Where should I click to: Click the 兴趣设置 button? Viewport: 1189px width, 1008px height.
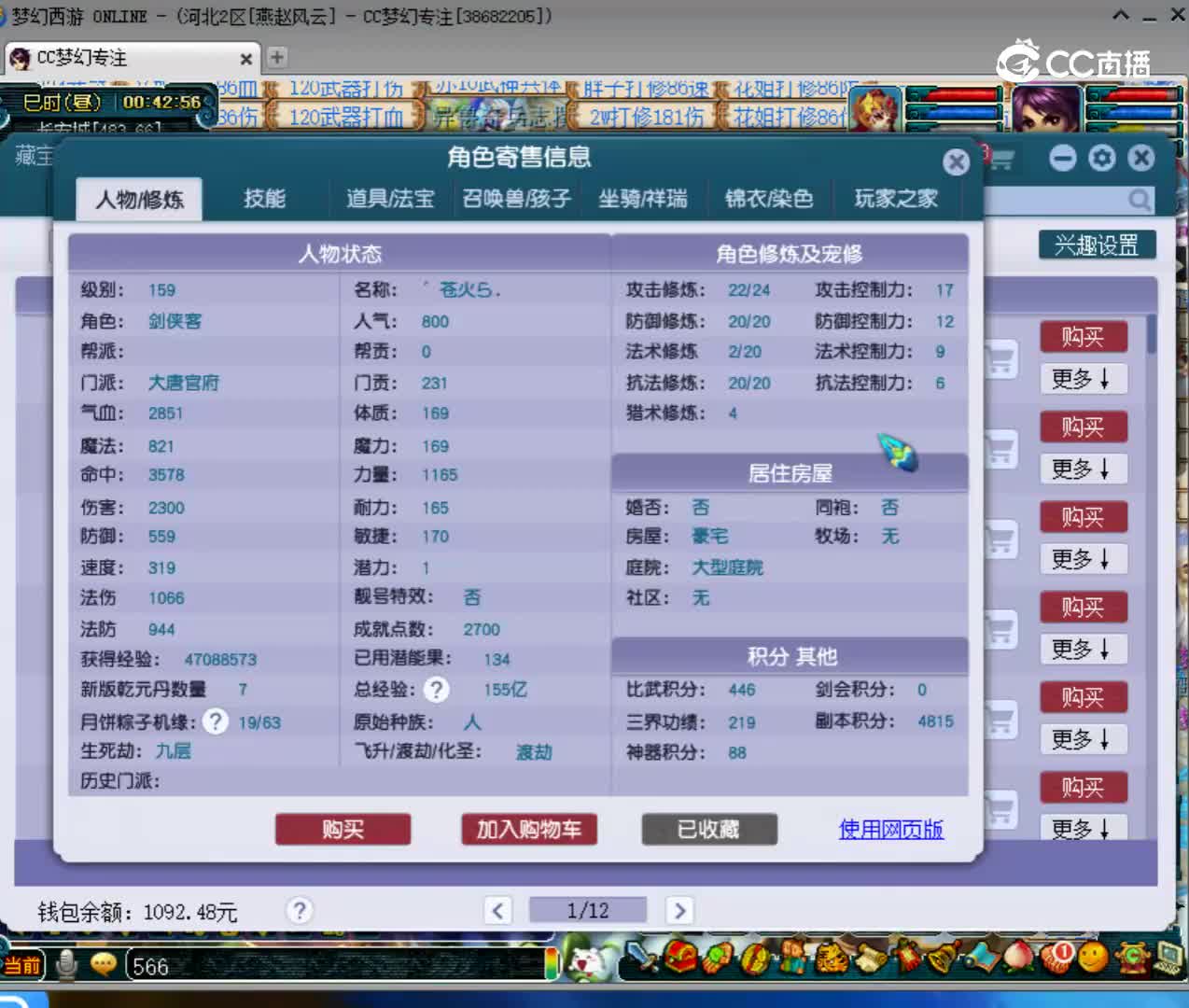[1097, 245]
